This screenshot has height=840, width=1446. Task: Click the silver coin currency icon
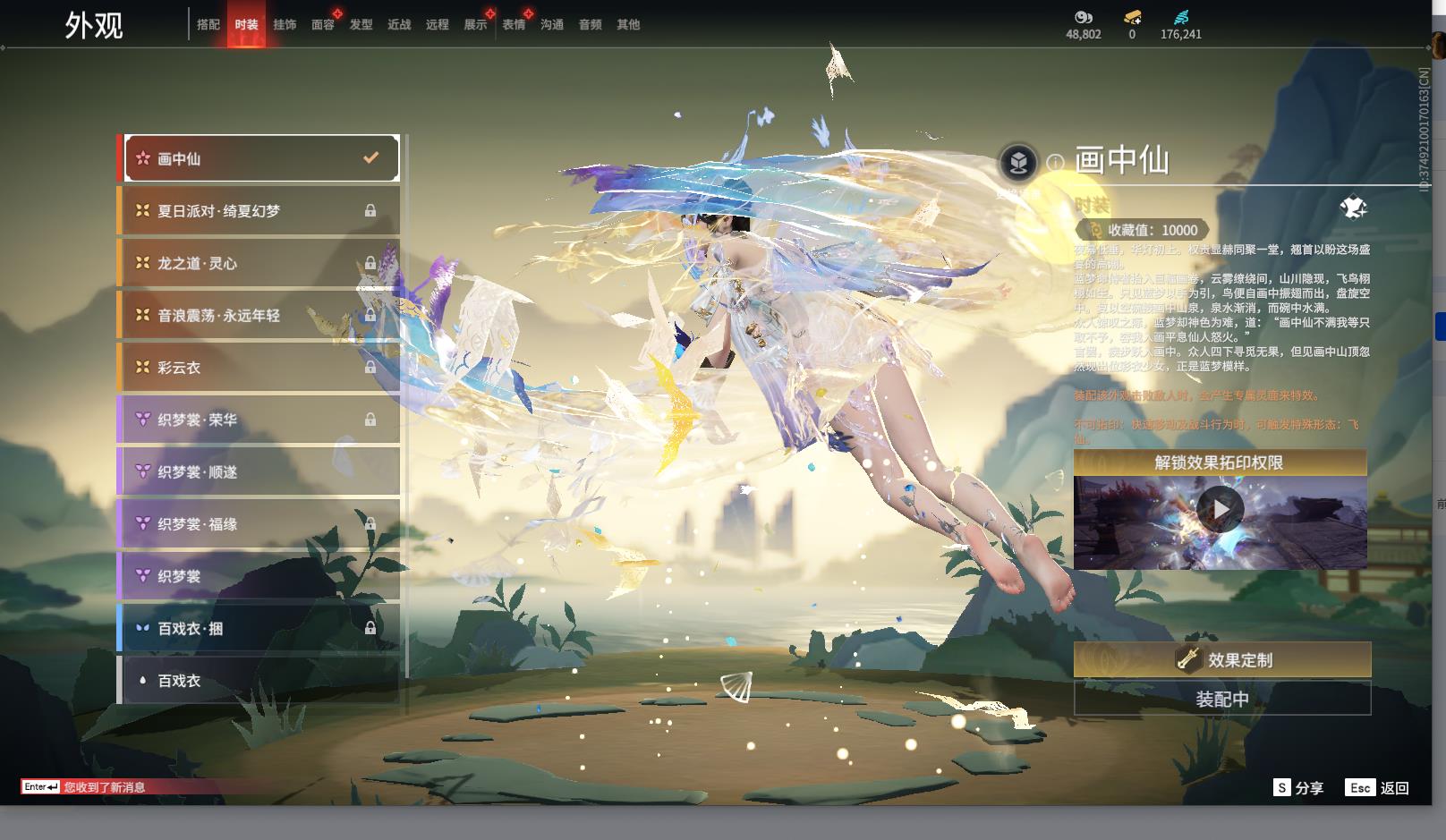[1083, 17]
